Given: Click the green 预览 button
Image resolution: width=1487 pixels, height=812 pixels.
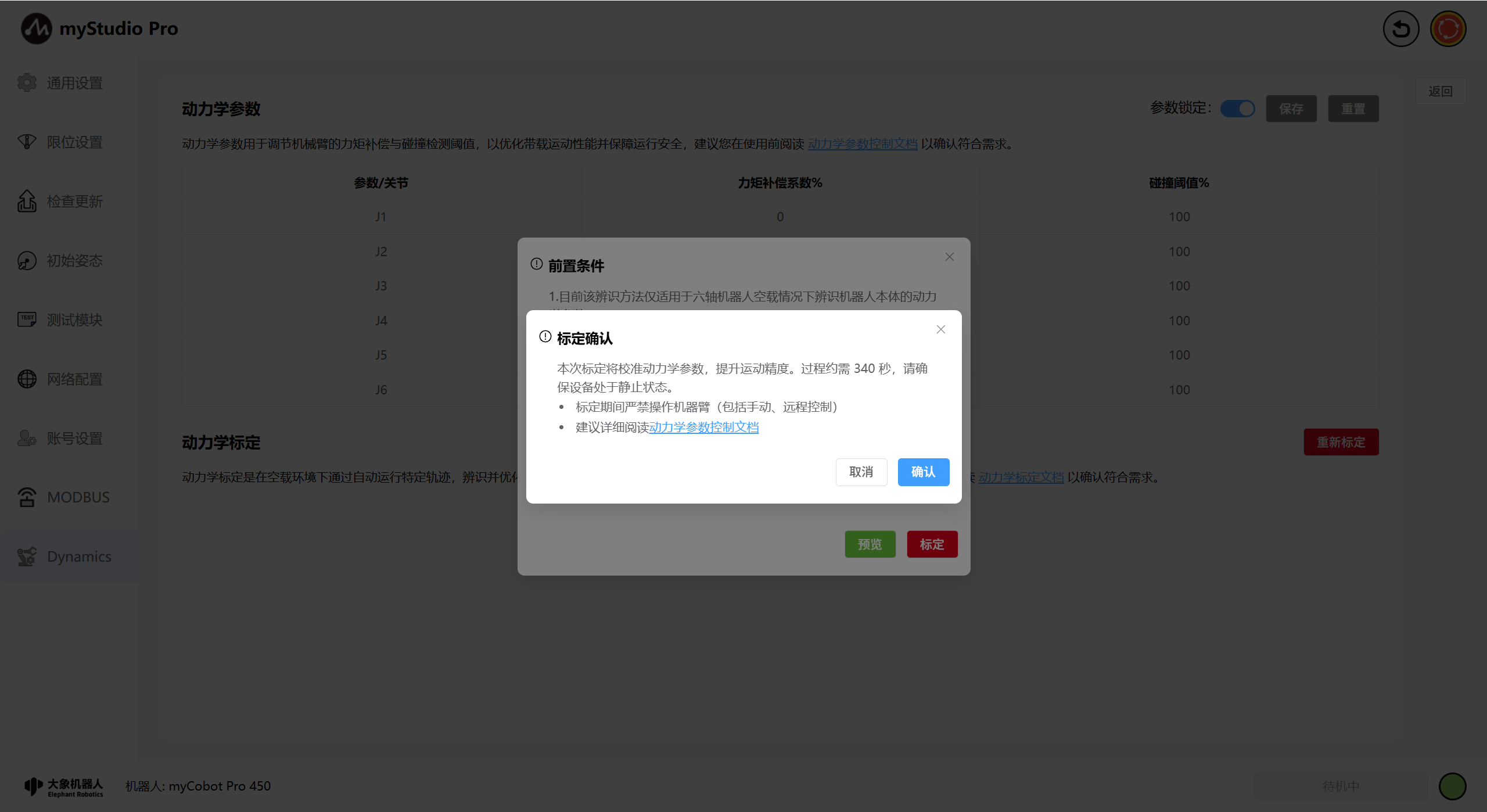Looking at the screenshot, I should [870, 544].
